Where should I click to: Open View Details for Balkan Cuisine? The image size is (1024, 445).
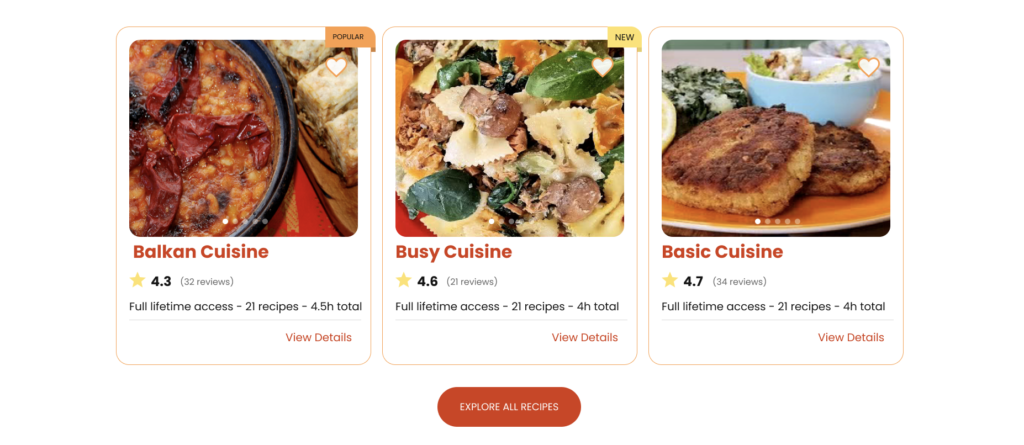click(x=318, y=338)
